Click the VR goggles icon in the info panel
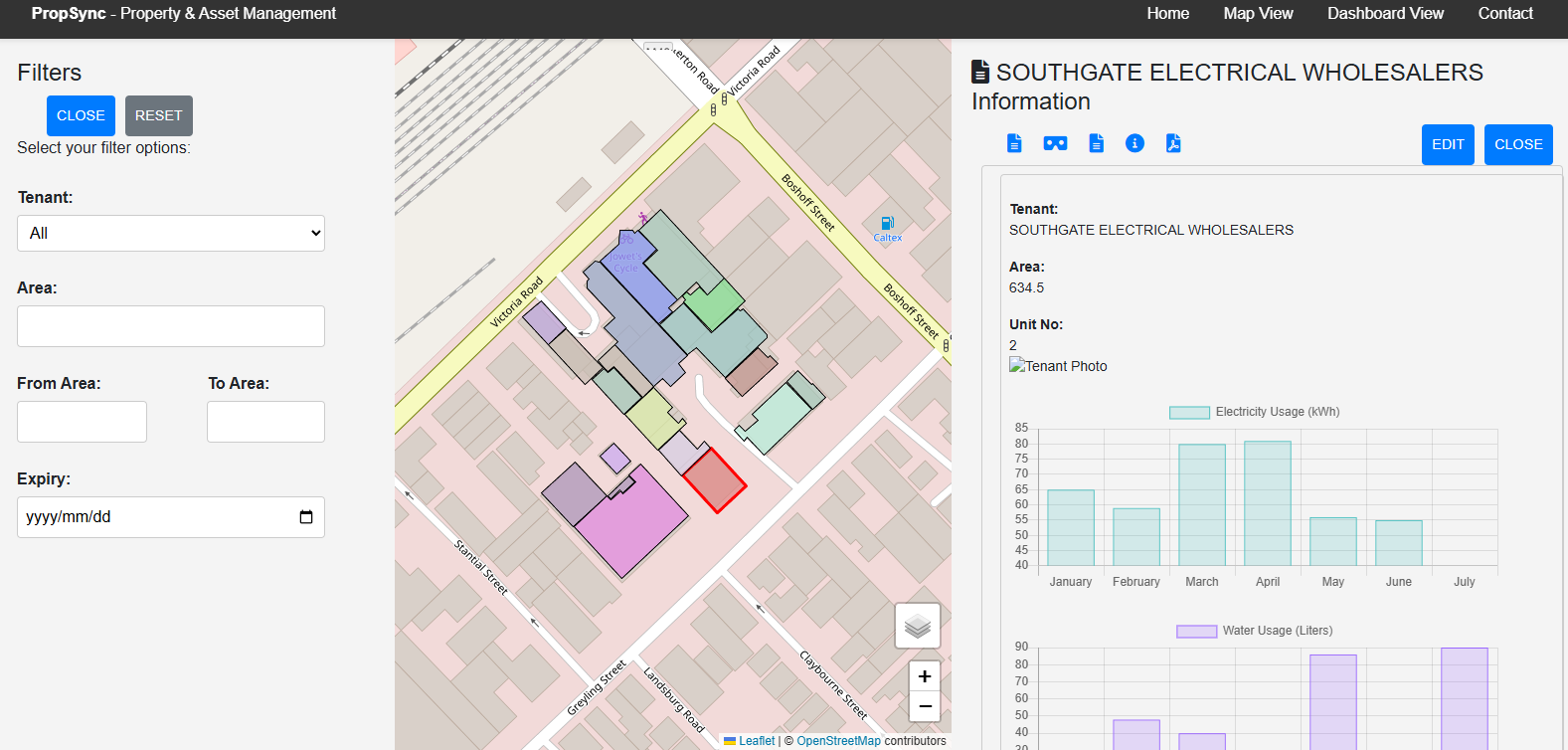The width and height of the screenshot is (1568, 750). 1055,143
